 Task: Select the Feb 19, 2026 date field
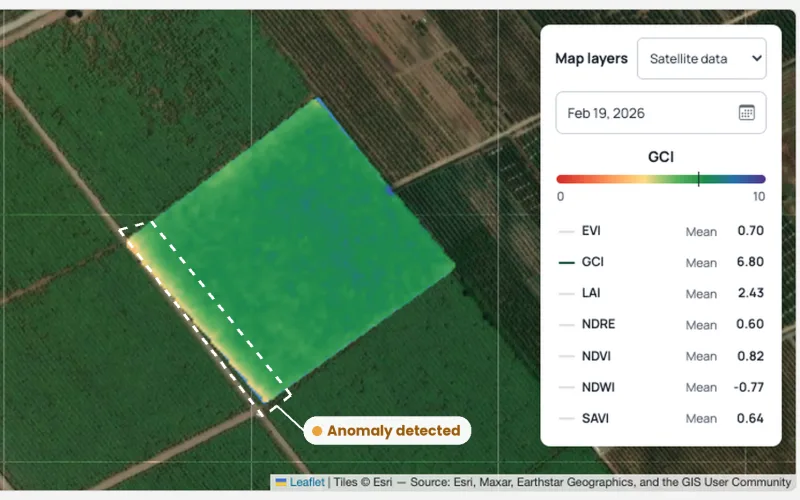click(x=661, y=113)
